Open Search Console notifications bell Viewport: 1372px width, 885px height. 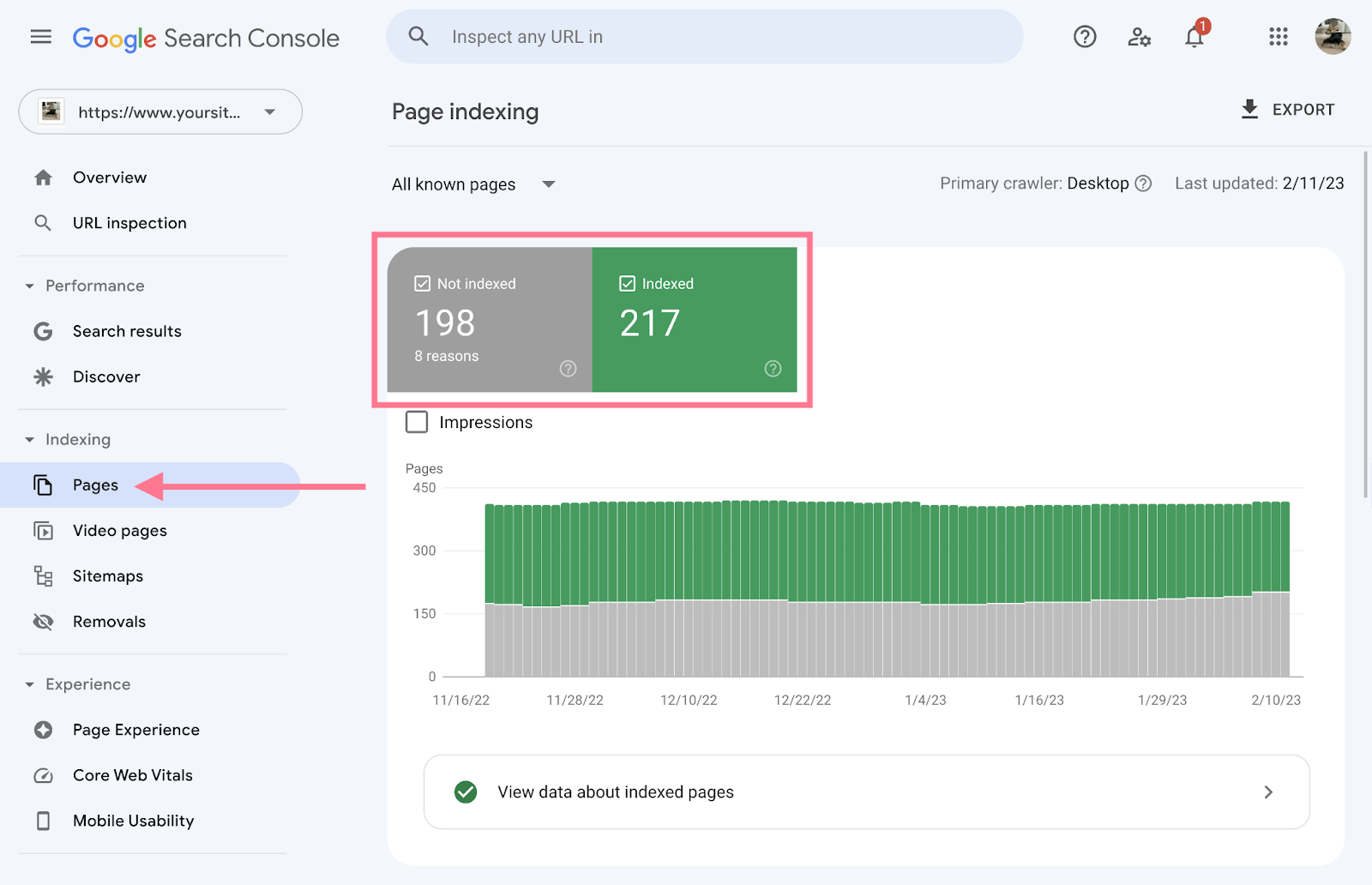click(x=1194, y=37)
